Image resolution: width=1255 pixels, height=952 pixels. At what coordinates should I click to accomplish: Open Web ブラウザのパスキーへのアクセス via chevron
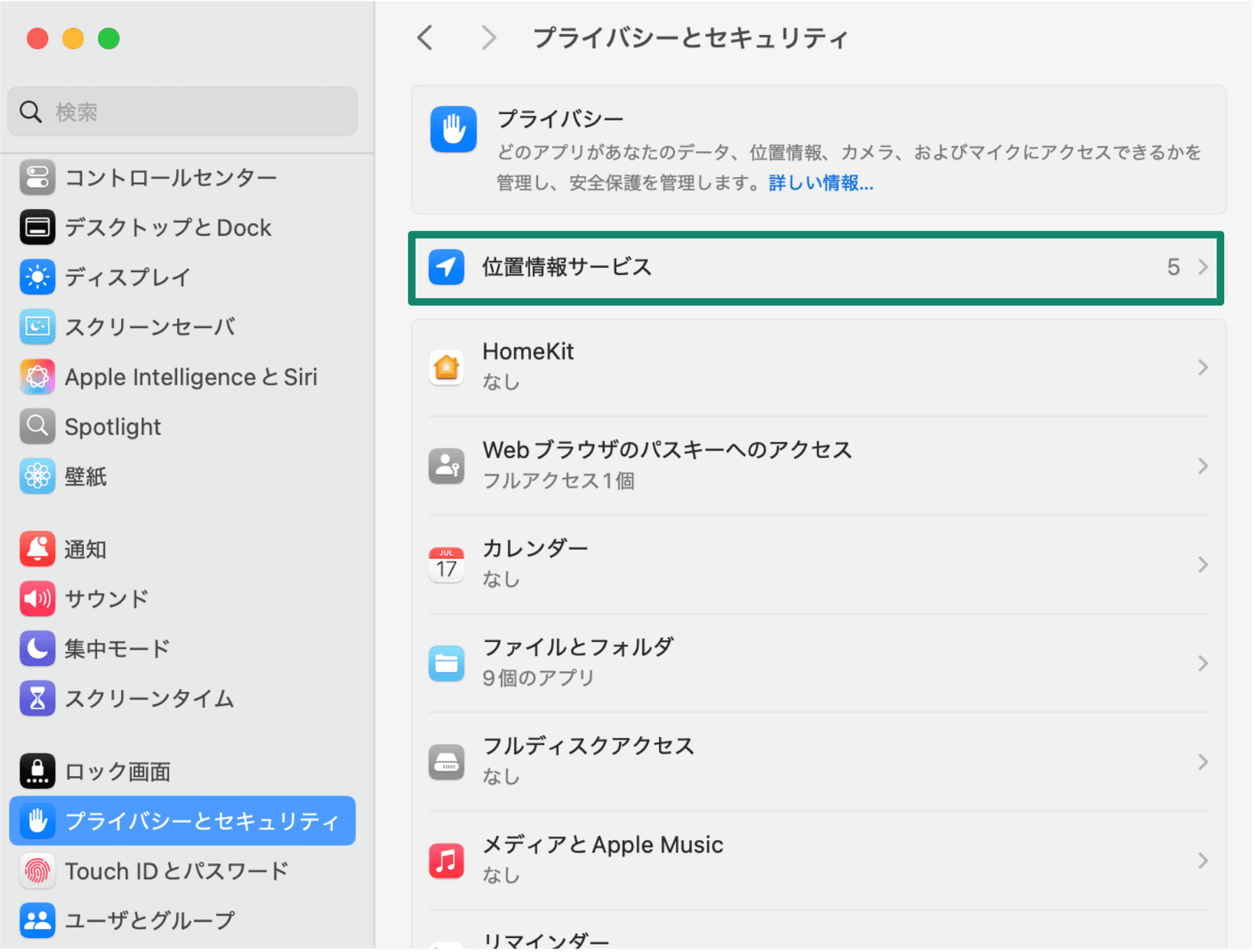coord(1203,466)
